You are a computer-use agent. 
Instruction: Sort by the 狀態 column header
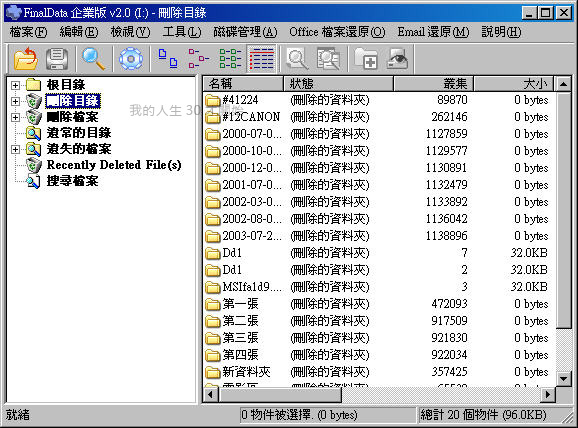coord(338,84)
